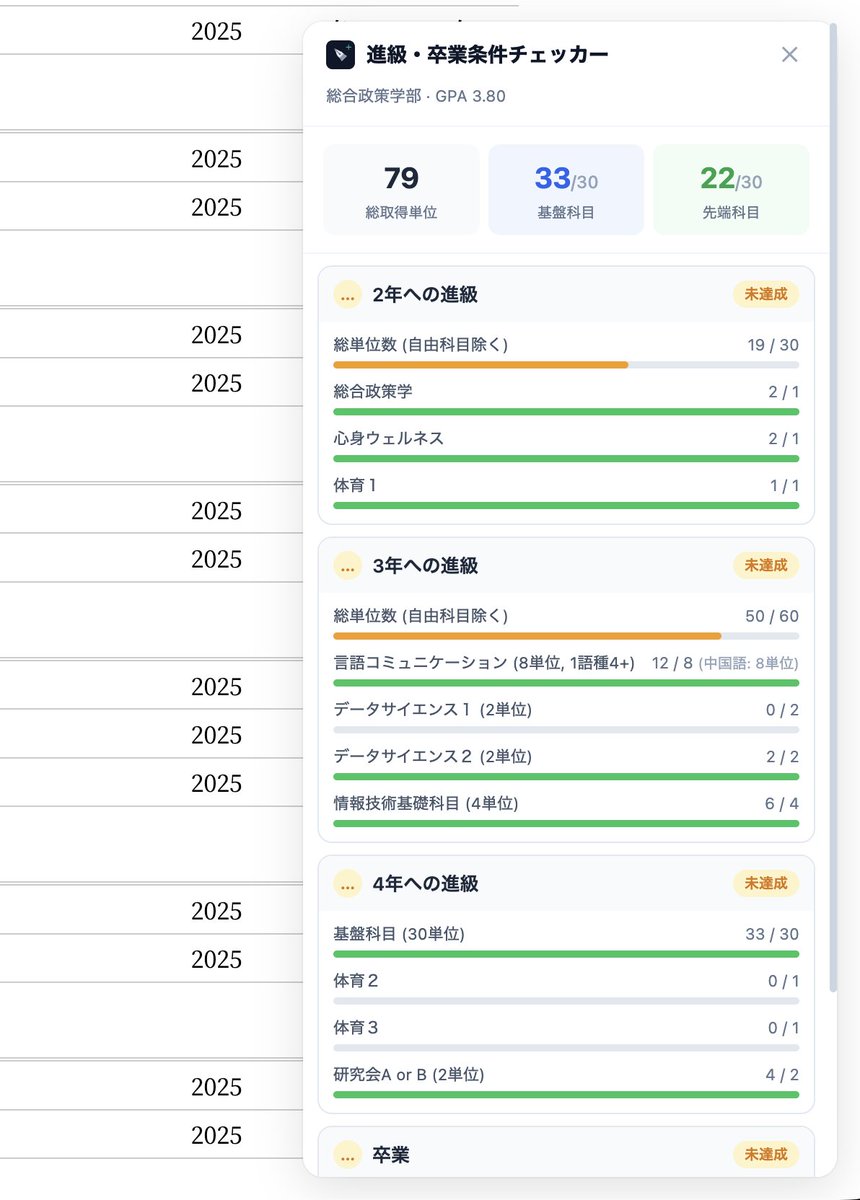
Task: Click the 進級・卒業条件チェッカー title
Action: click(487, 55)
